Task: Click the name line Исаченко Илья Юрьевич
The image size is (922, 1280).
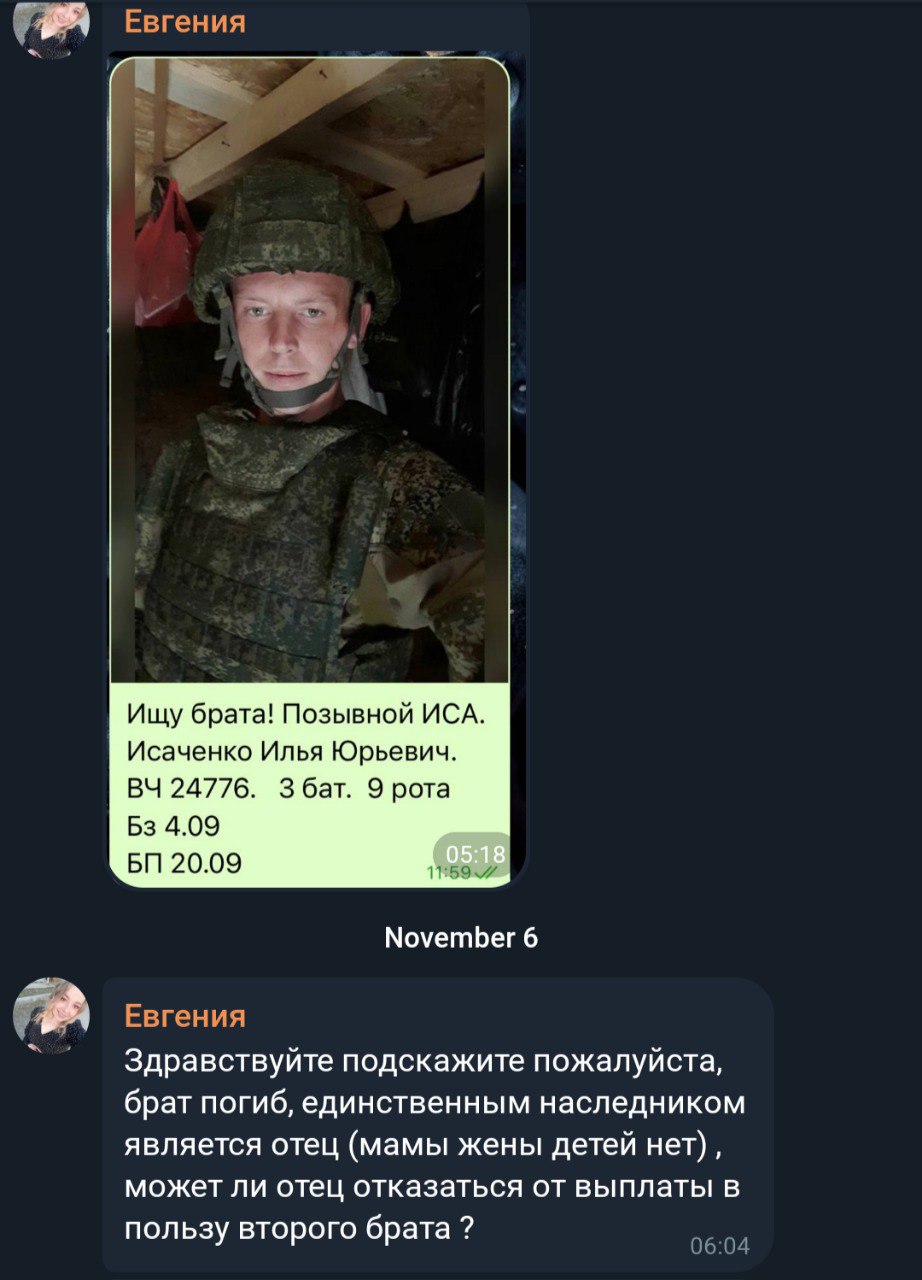Action: pyautogui.click(x=292, y=751)
